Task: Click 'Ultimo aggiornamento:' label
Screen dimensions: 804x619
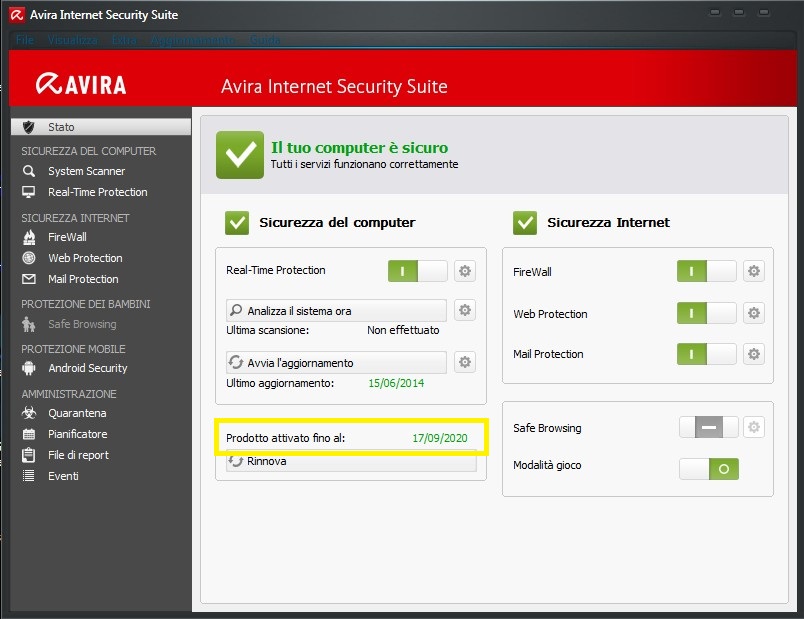Action: (x=280, y=383)
